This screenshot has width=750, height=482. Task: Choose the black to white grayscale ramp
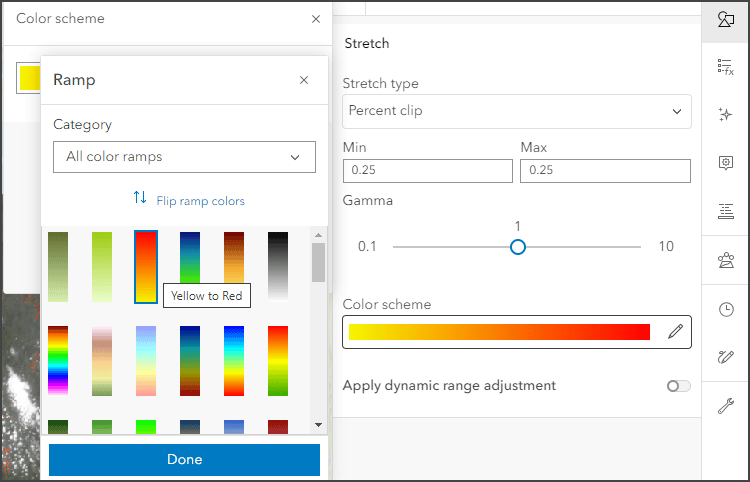(x=278, y=266)
